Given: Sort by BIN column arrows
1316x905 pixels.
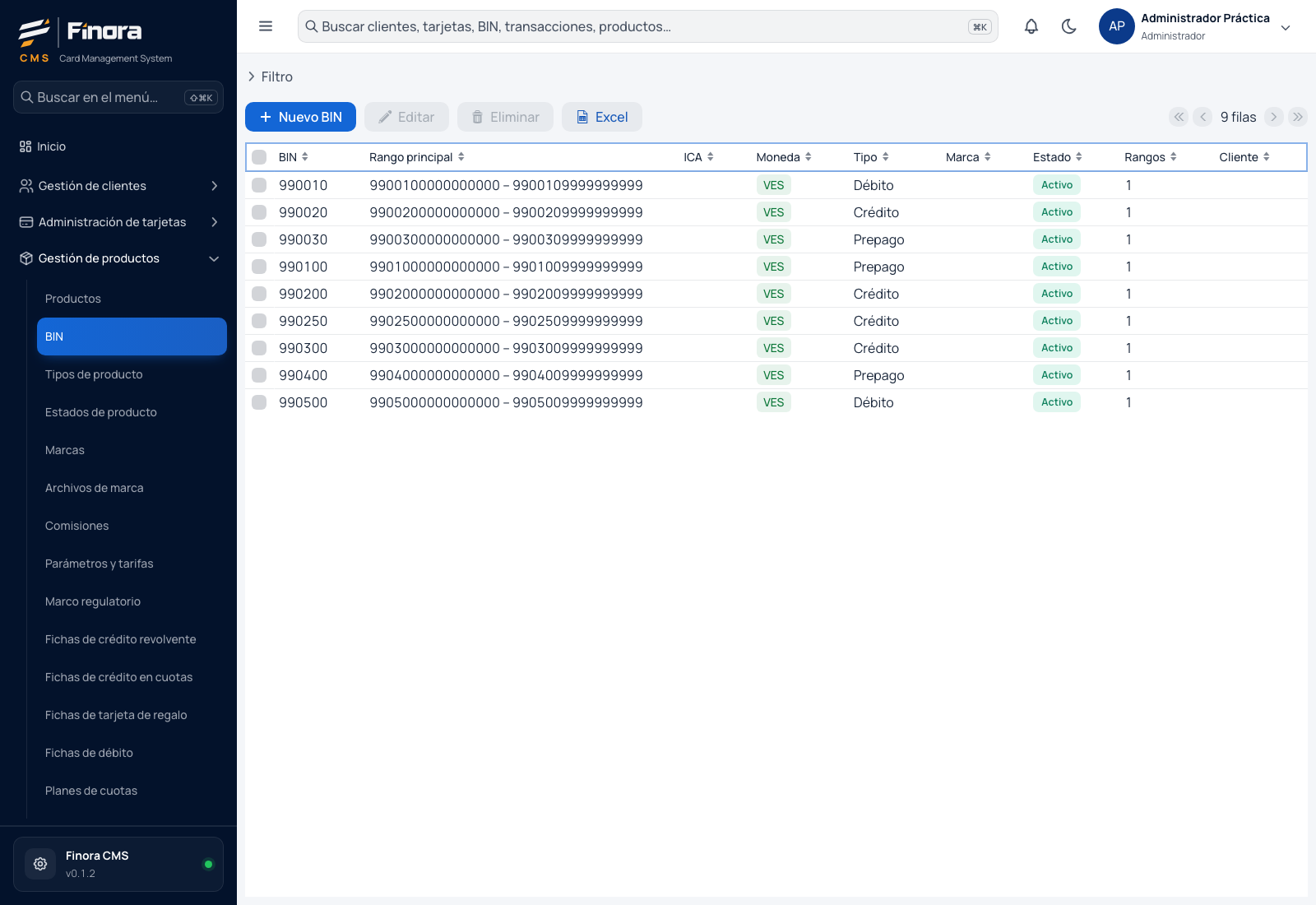Looking at the screenshot, I should click(x=305, y=157).
